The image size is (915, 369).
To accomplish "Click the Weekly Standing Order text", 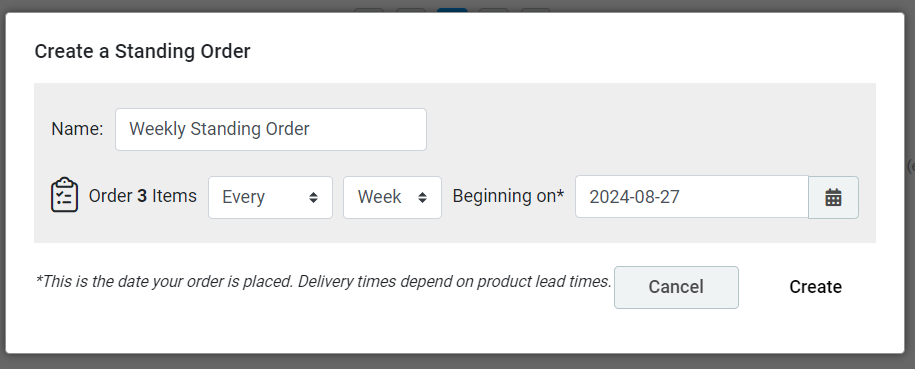I will pyautogui.click(x=219, y=129).
